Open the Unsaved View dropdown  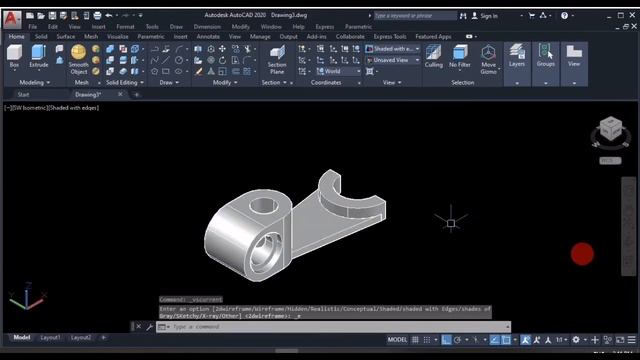coord(392,60)
